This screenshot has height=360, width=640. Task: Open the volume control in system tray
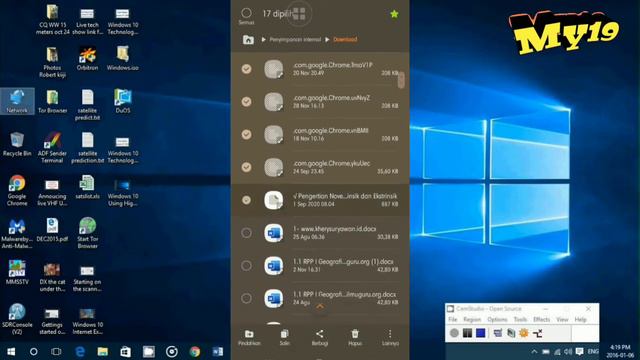568,351
